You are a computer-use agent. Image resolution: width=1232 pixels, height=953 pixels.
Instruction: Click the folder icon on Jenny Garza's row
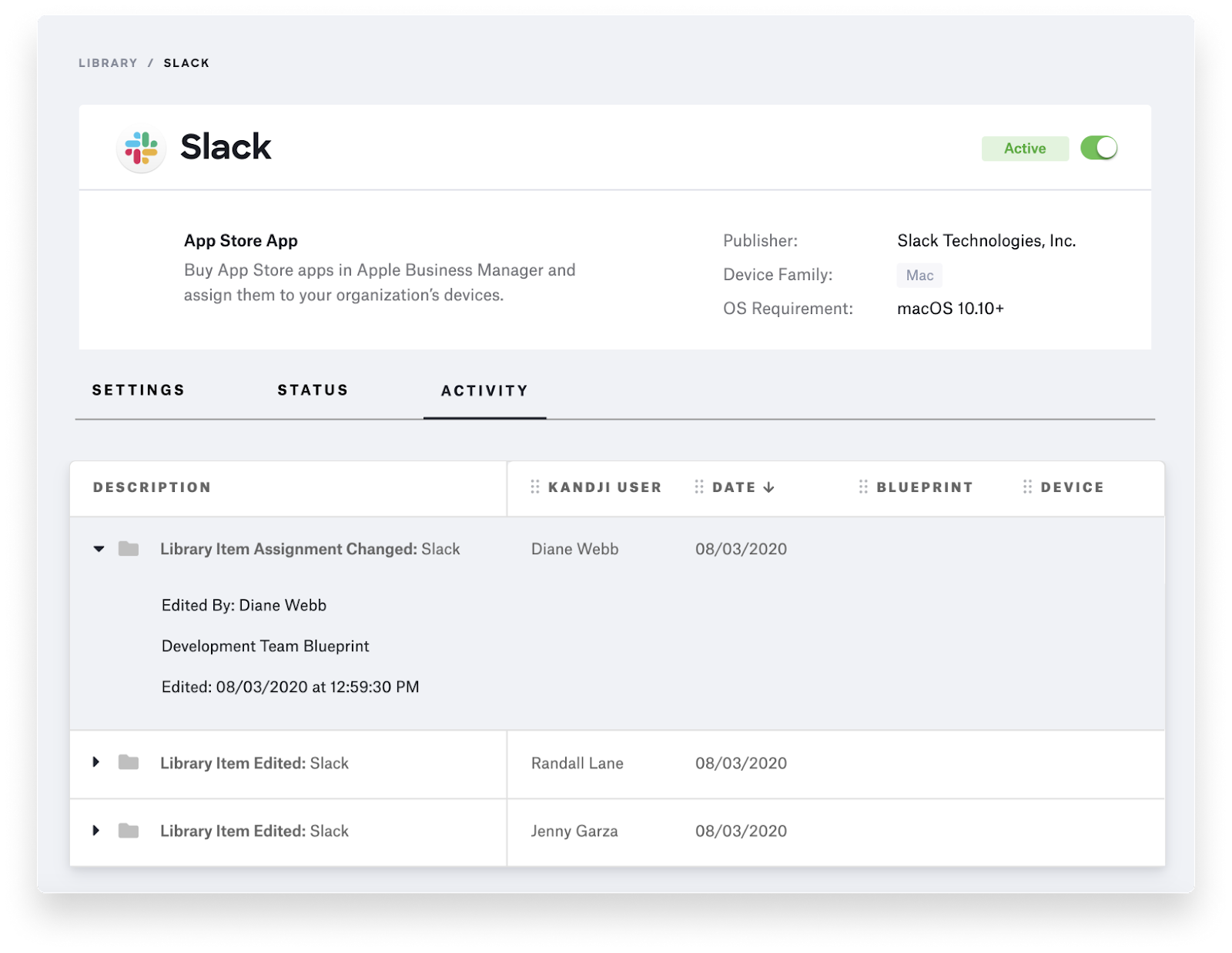coord(130,831)
